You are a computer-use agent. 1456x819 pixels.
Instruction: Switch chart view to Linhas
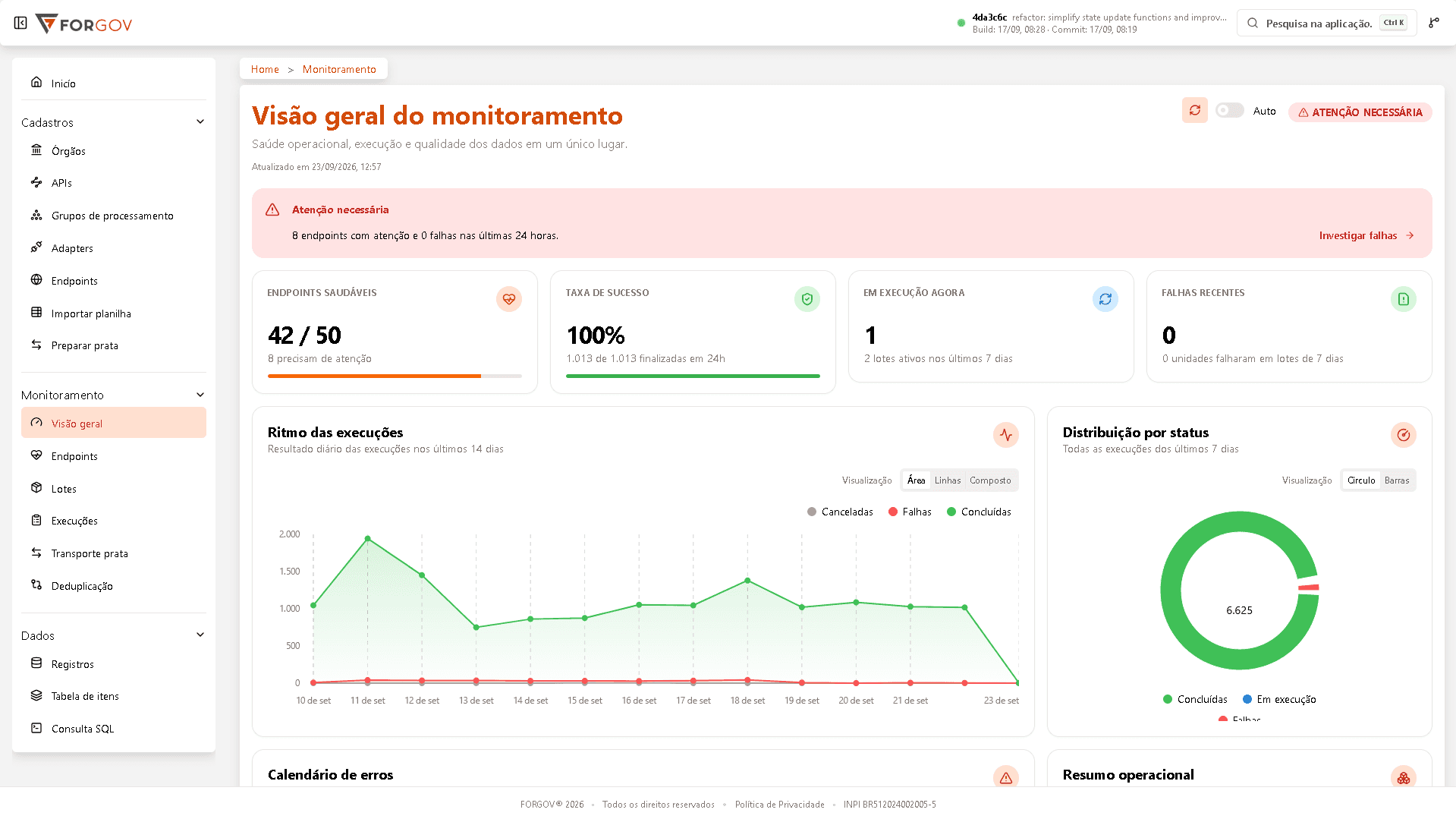tap(948, 480)
